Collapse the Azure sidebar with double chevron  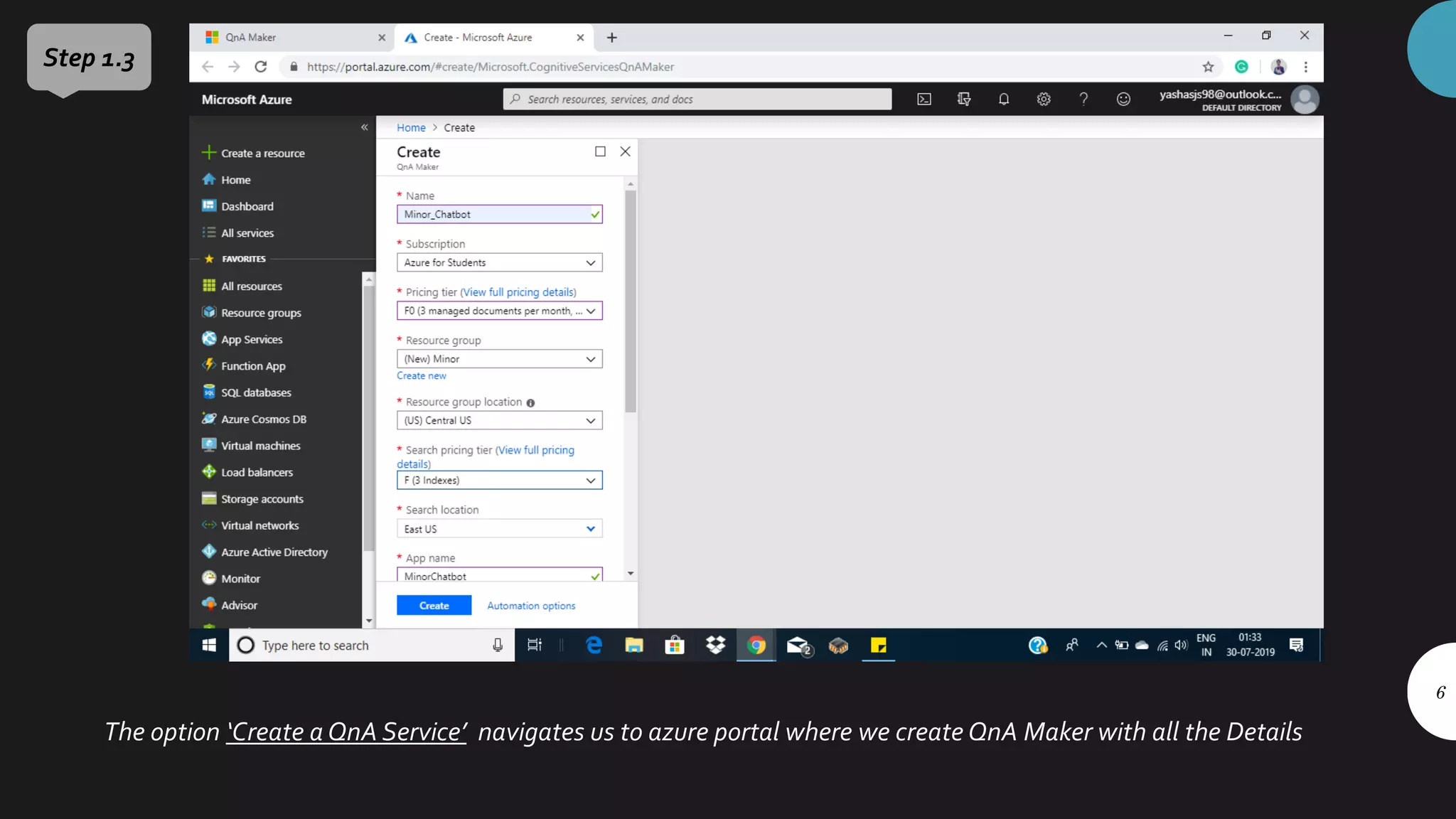(x=365, y=127)
